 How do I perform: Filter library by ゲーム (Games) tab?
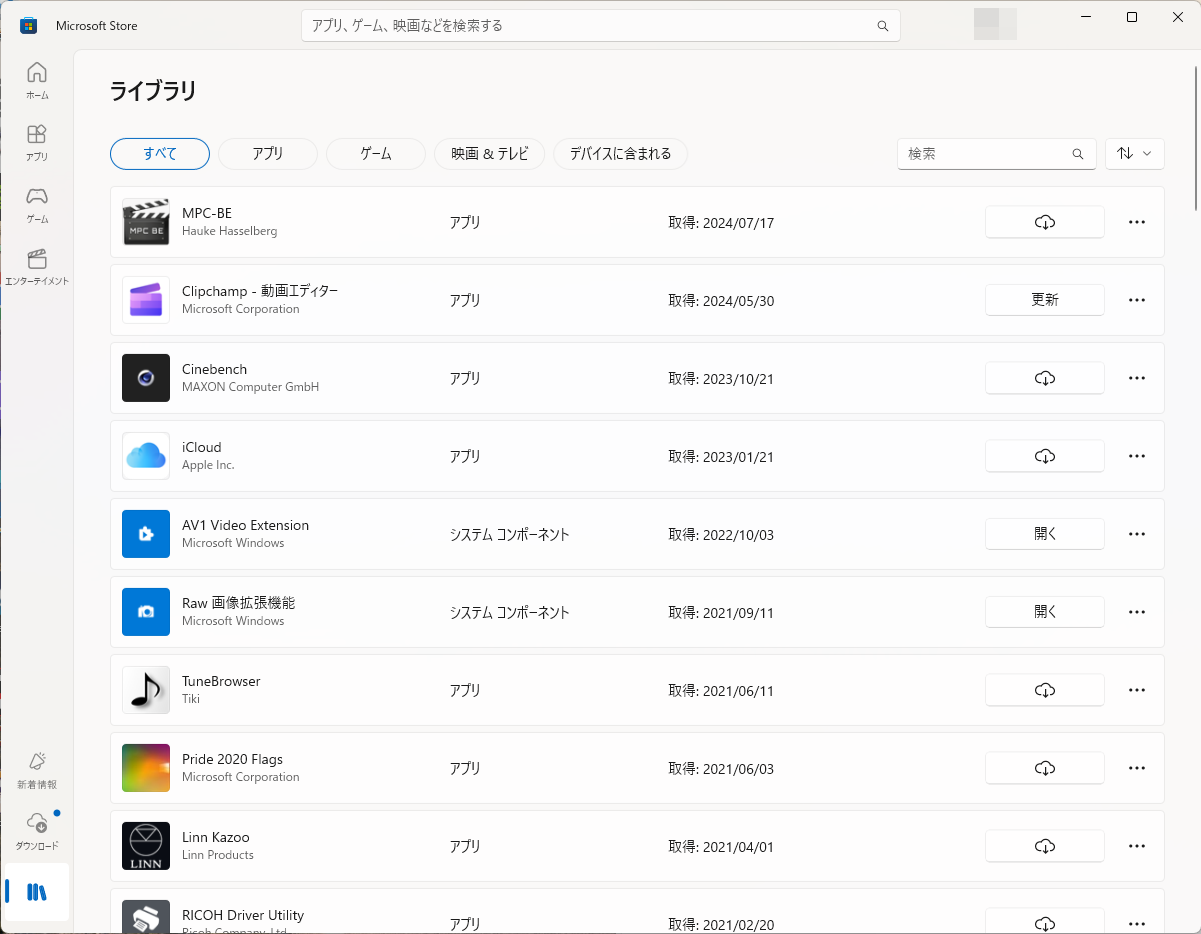(376, 154)
